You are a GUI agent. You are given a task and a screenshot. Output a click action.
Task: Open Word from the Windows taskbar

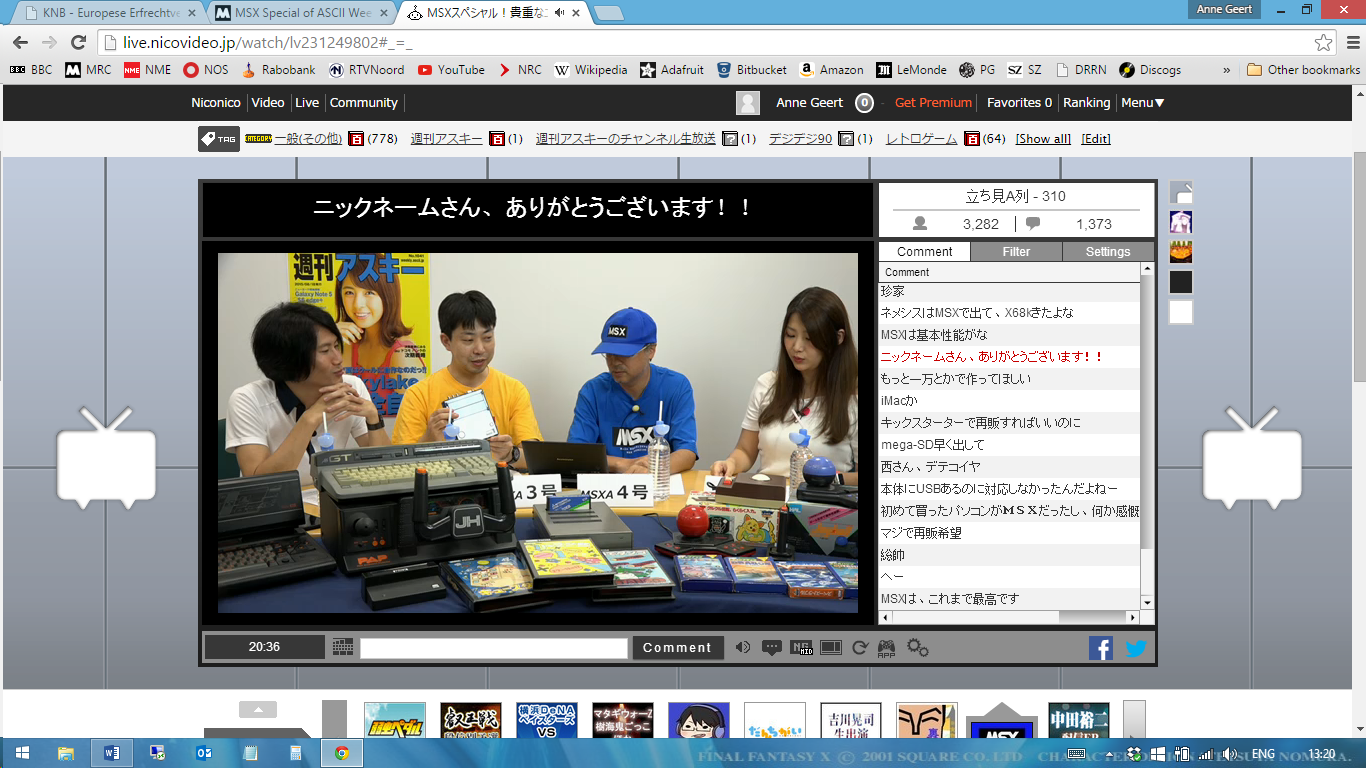click(x=112, y=753)
